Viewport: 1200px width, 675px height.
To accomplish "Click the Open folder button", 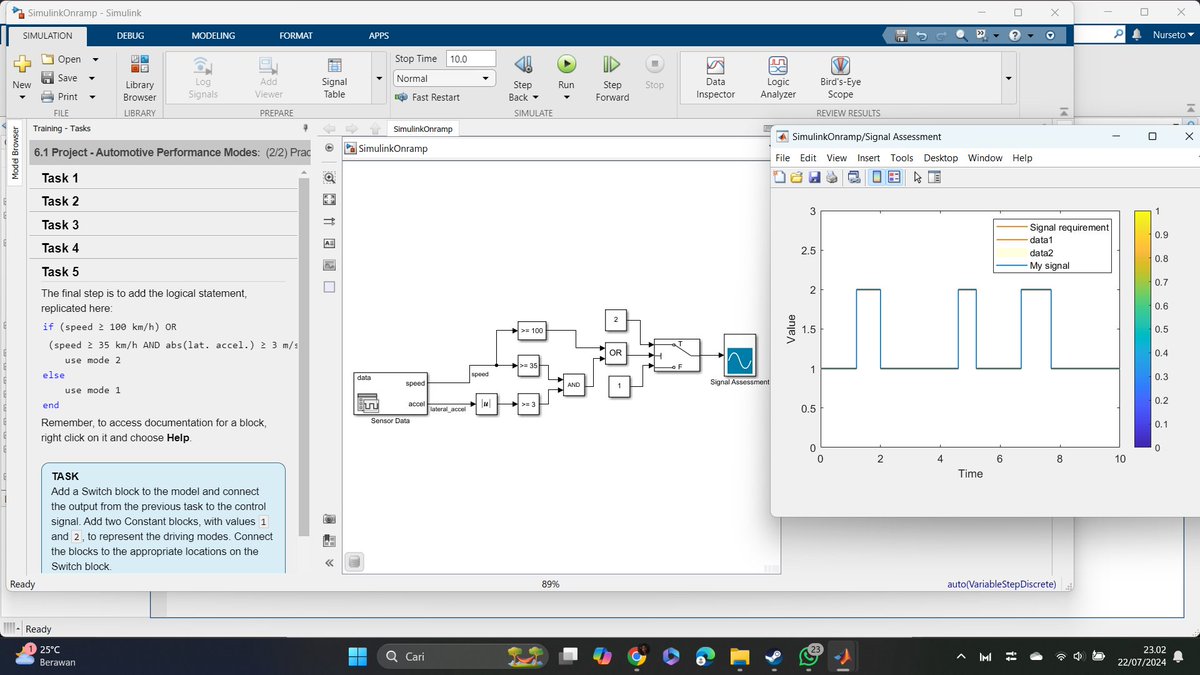I will point(62,59).
